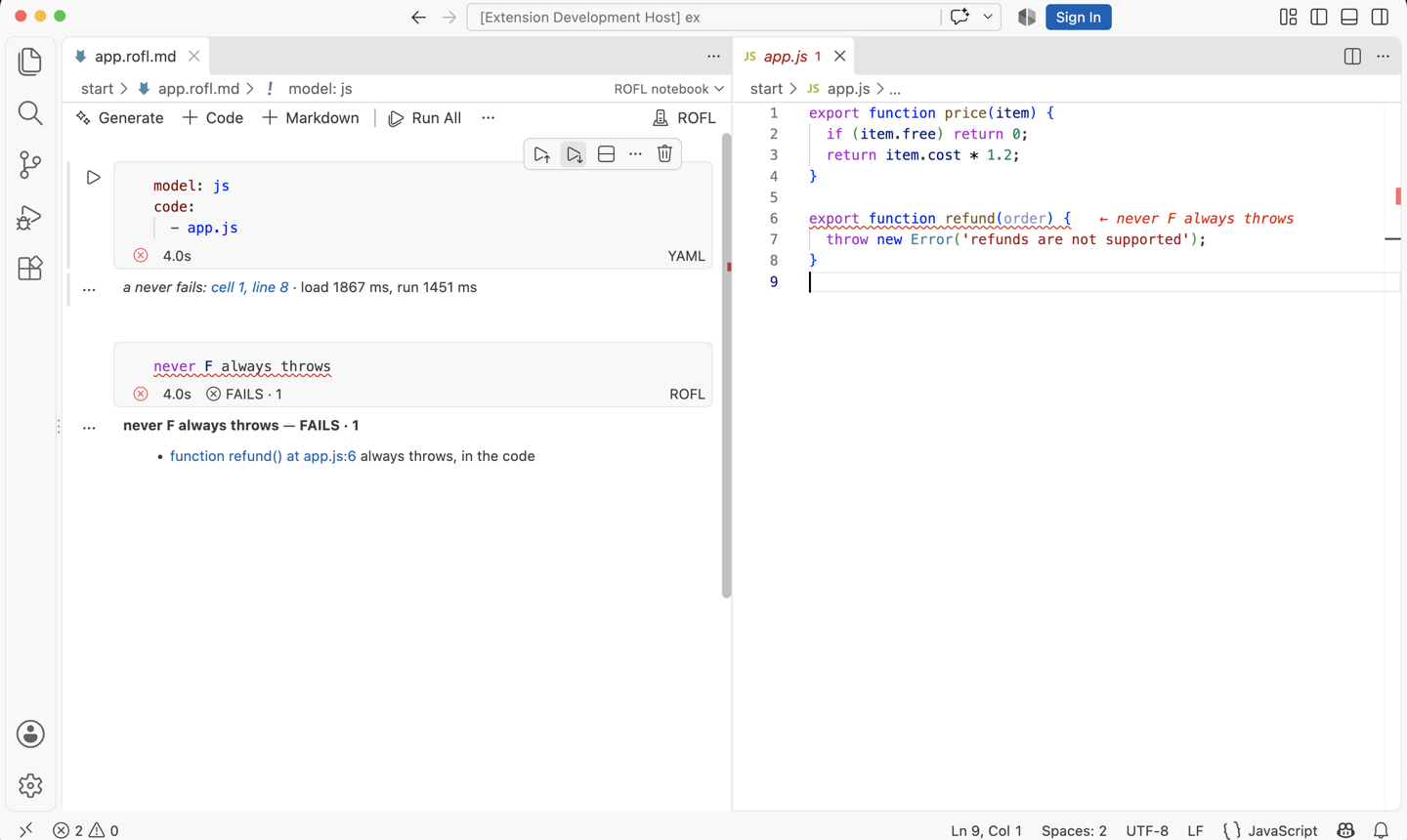Close the app.rofl.md tab
Viewport: 1407px width, 840px height.
pyautogui.click(x=193, y=57)
